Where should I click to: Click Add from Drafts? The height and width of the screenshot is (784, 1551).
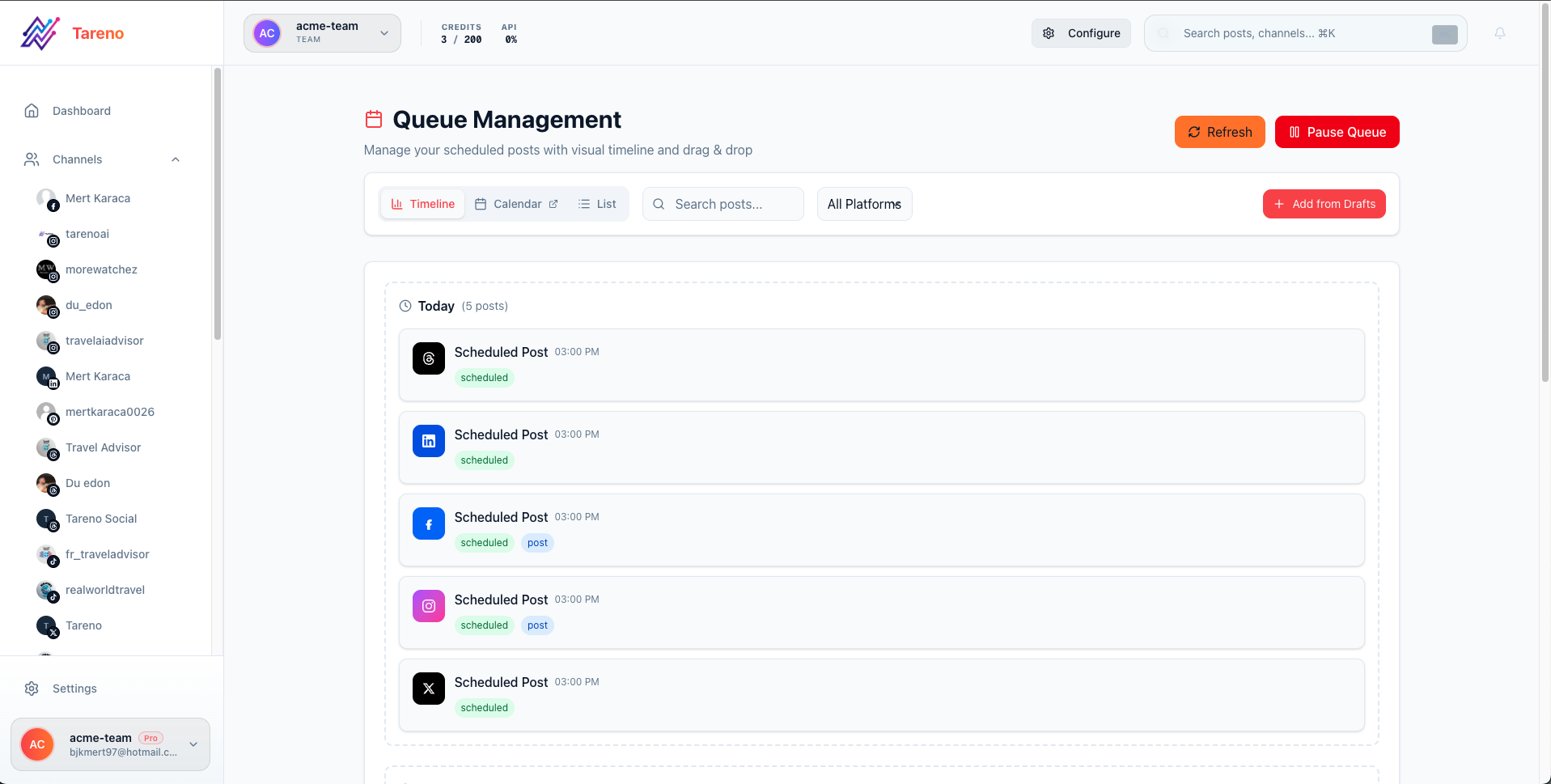[1324, 204]
